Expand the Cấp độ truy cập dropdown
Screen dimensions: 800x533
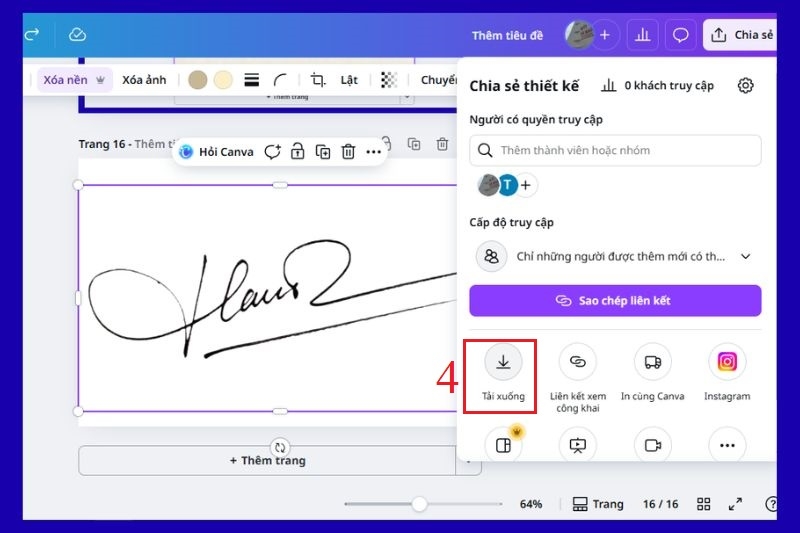coord(615,257)
